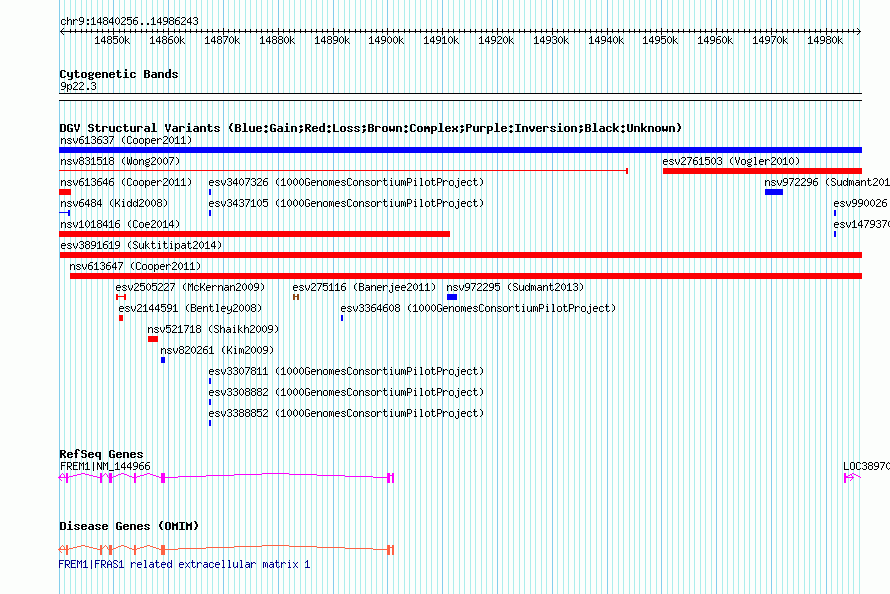Open esv2505227 (McKernan2009) variant label
Viewport: 890px width, 594px height.
190,287
